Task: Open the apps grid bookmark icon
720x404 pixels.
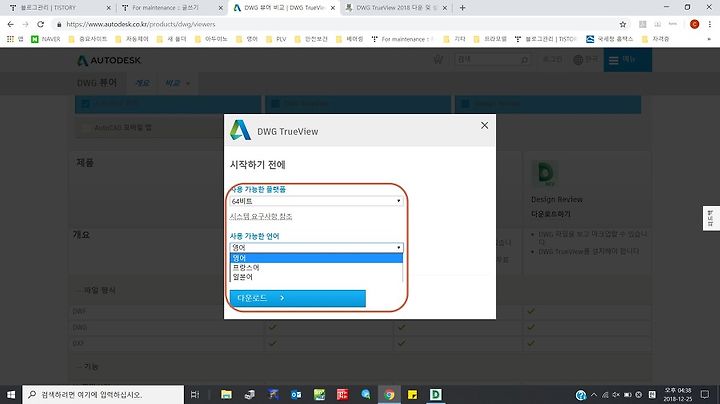Action: pos(11,39)
